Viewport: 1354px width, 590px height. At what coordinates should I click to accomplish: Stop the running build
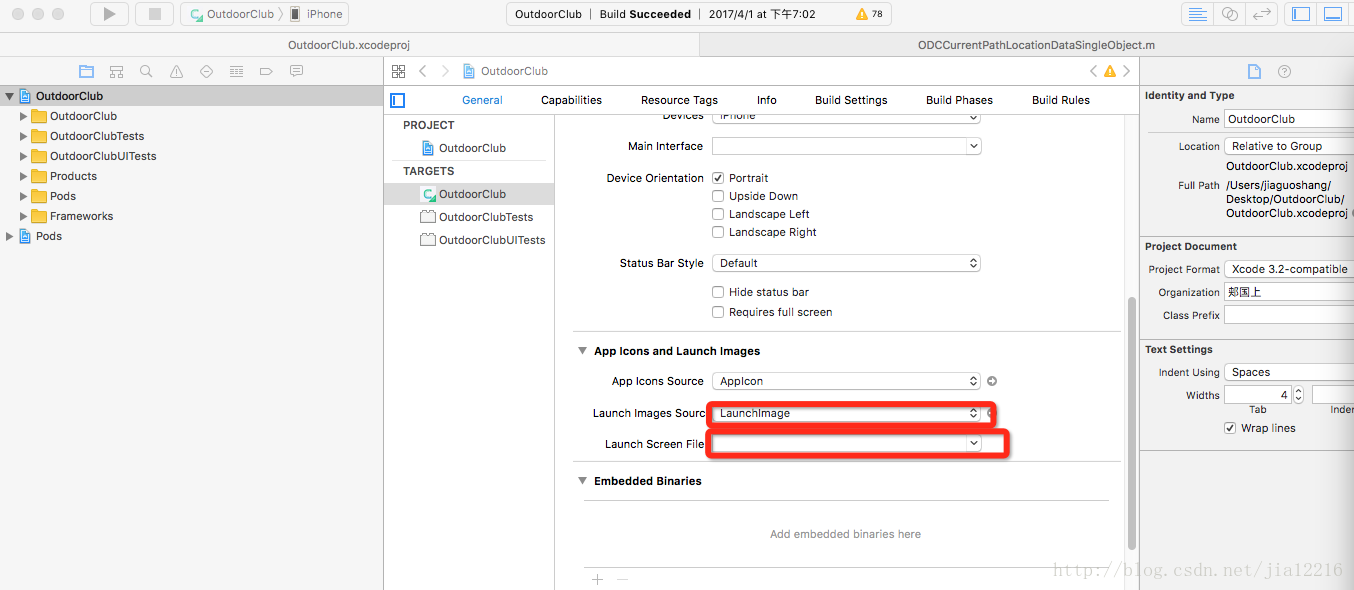(154, 14)
